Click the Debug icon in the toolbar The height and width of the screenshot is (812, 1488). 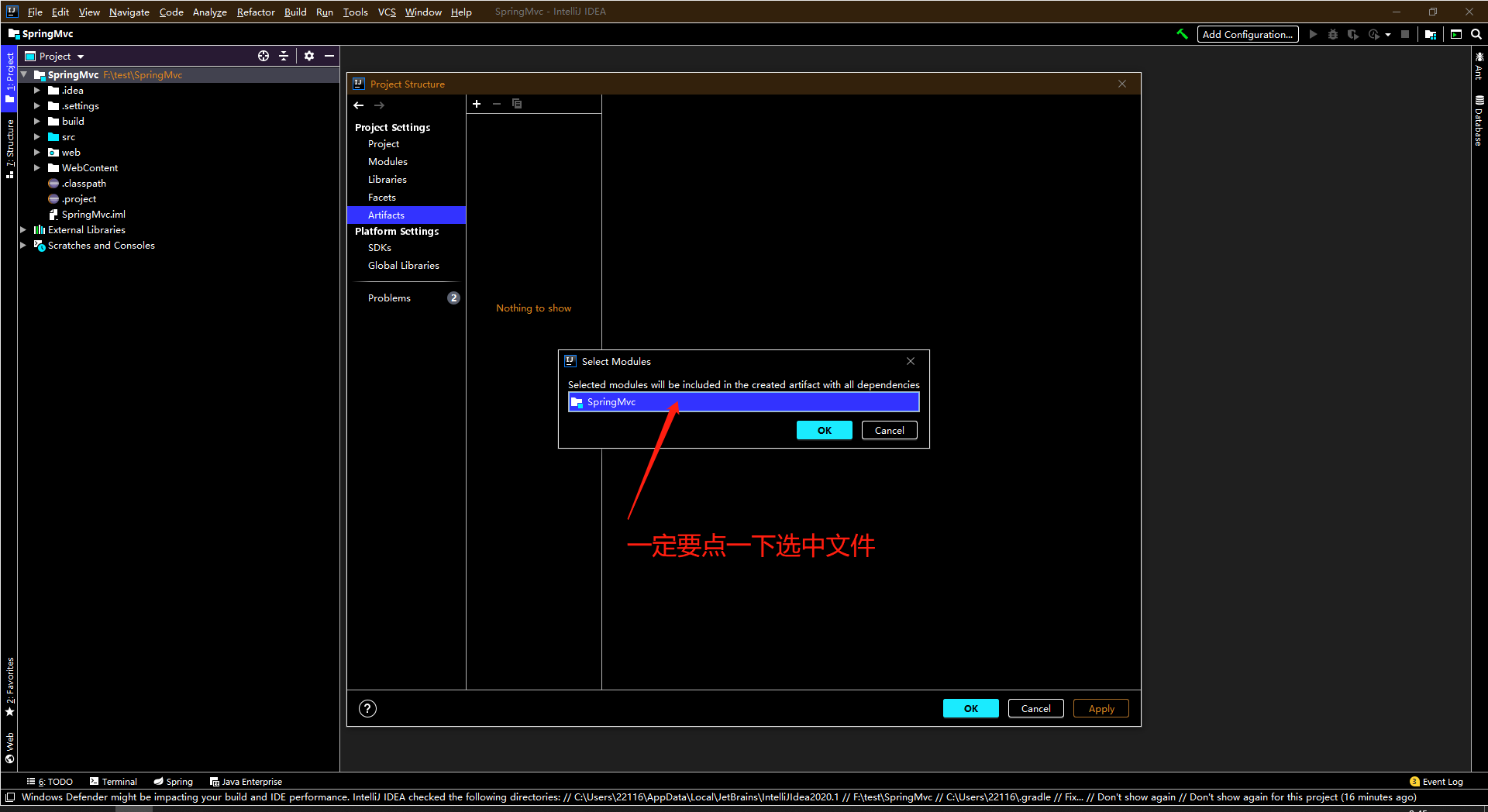(1332, 34)
